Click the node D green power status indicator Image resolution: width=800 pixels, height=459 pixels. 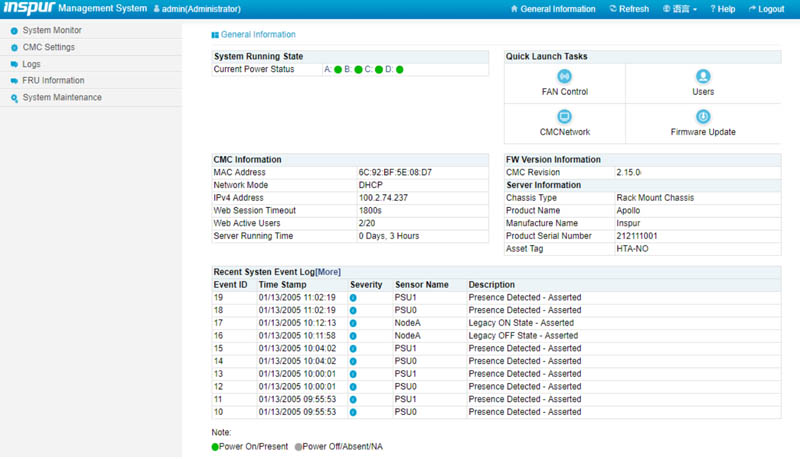399,70
